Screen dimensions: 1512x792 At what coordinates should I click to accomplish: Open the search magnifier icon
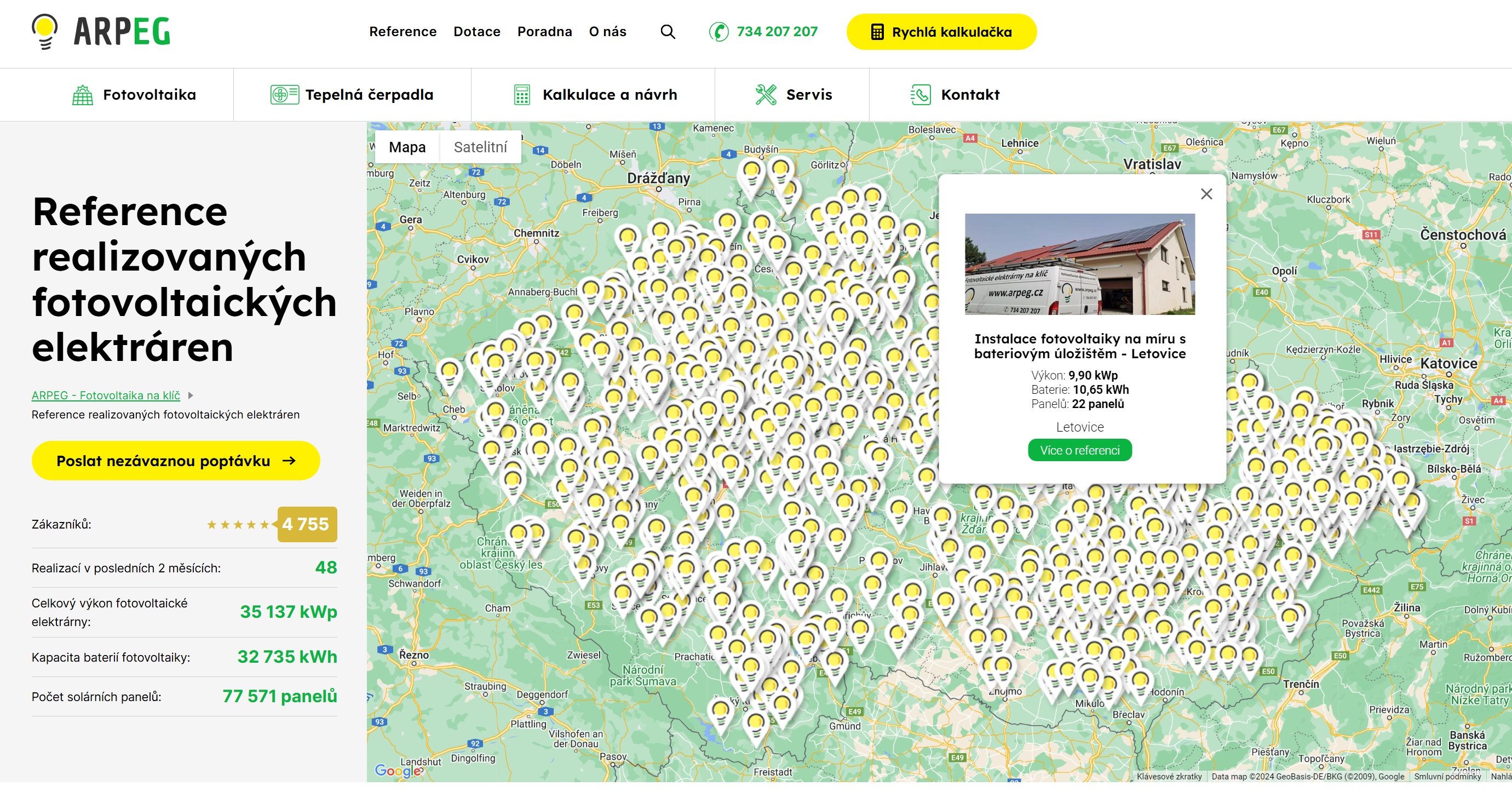668,32
